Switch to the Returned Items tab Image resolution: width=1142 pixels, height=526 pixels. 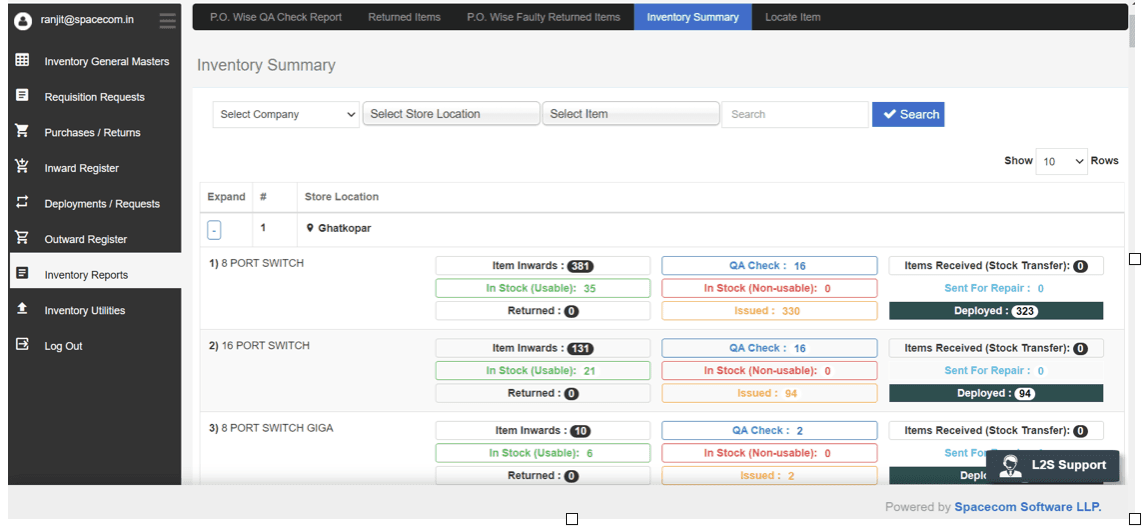point(404,17)
